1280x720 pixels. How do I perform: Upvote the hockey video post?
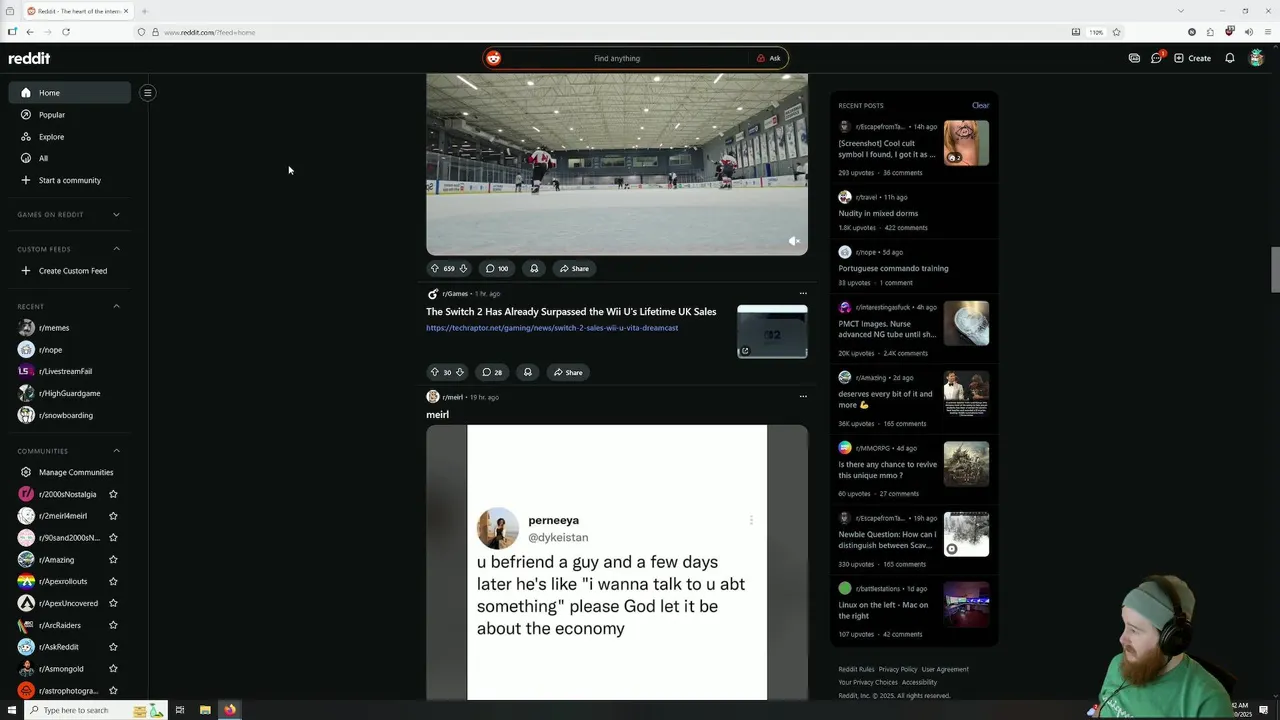(435, 268)
